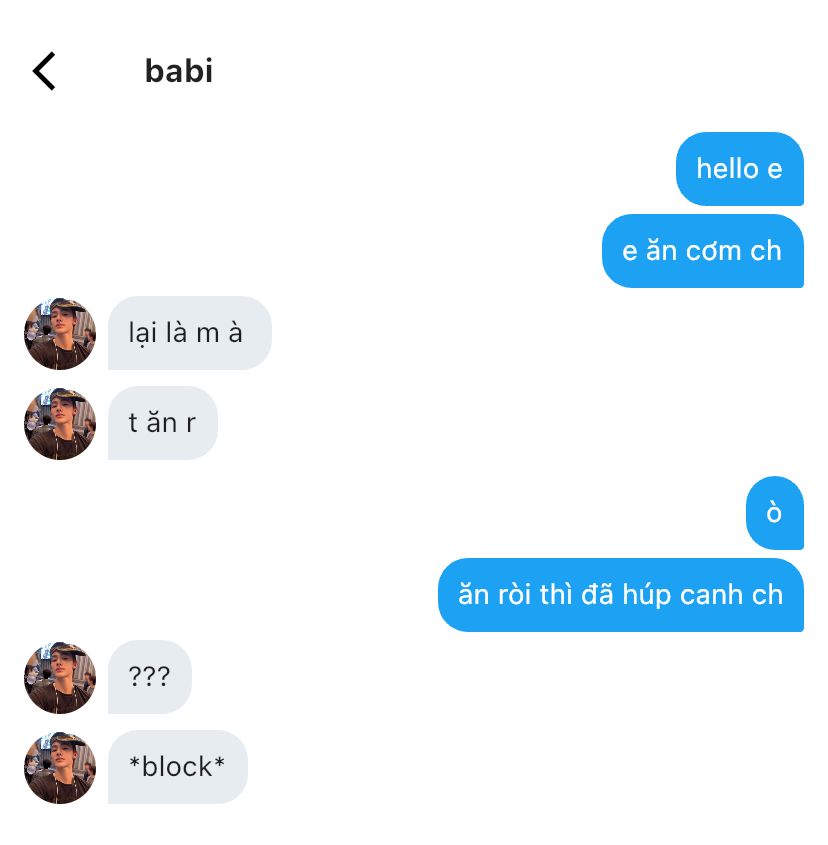Screen dimensions: 828x845
Task: Select the 'lại là m à' message
Action: [190, 333]
